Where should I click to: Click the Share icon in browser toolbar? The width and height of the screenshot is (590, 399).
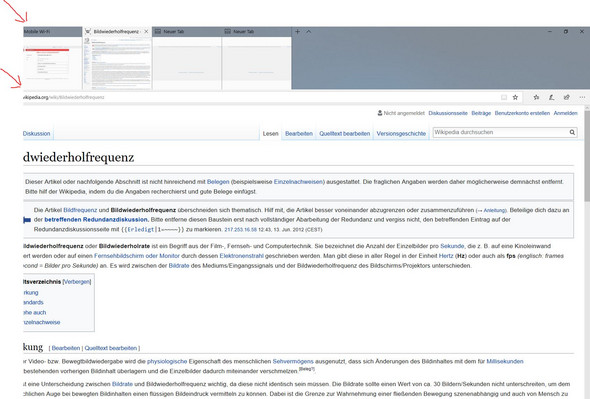click(566, 97)
